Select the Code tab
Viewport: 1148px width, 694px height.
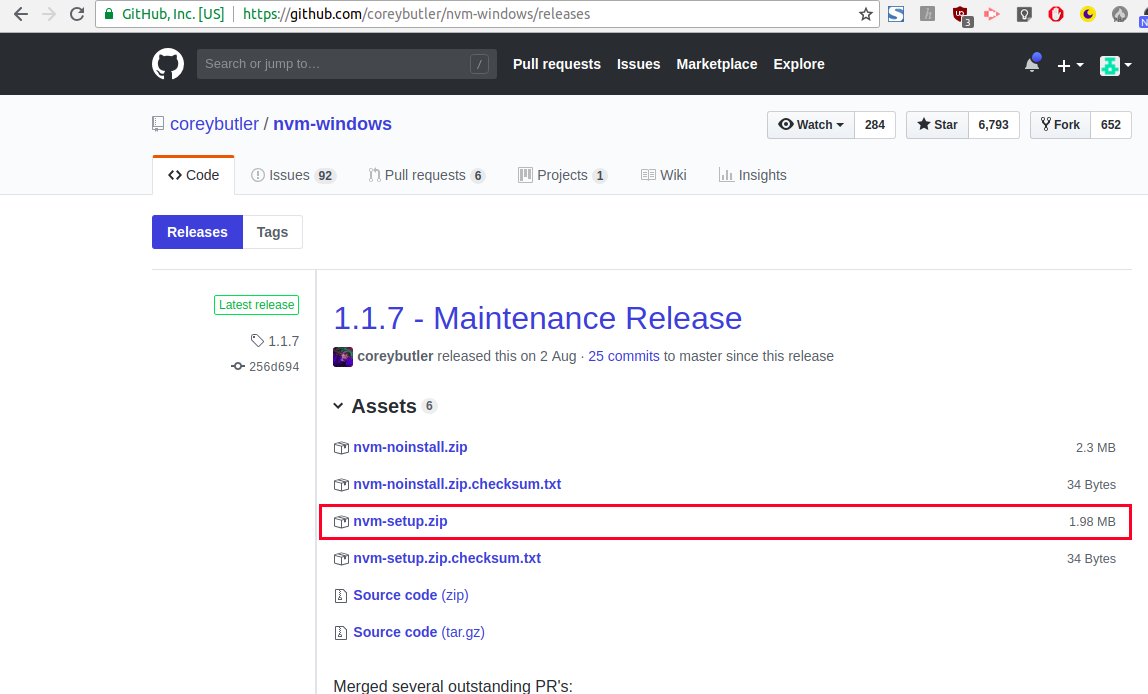[193, 175]
